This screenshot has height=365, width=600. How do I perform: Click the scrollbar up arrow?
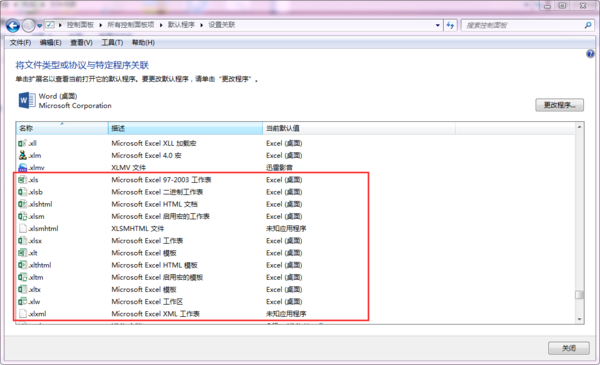(579, 127)
